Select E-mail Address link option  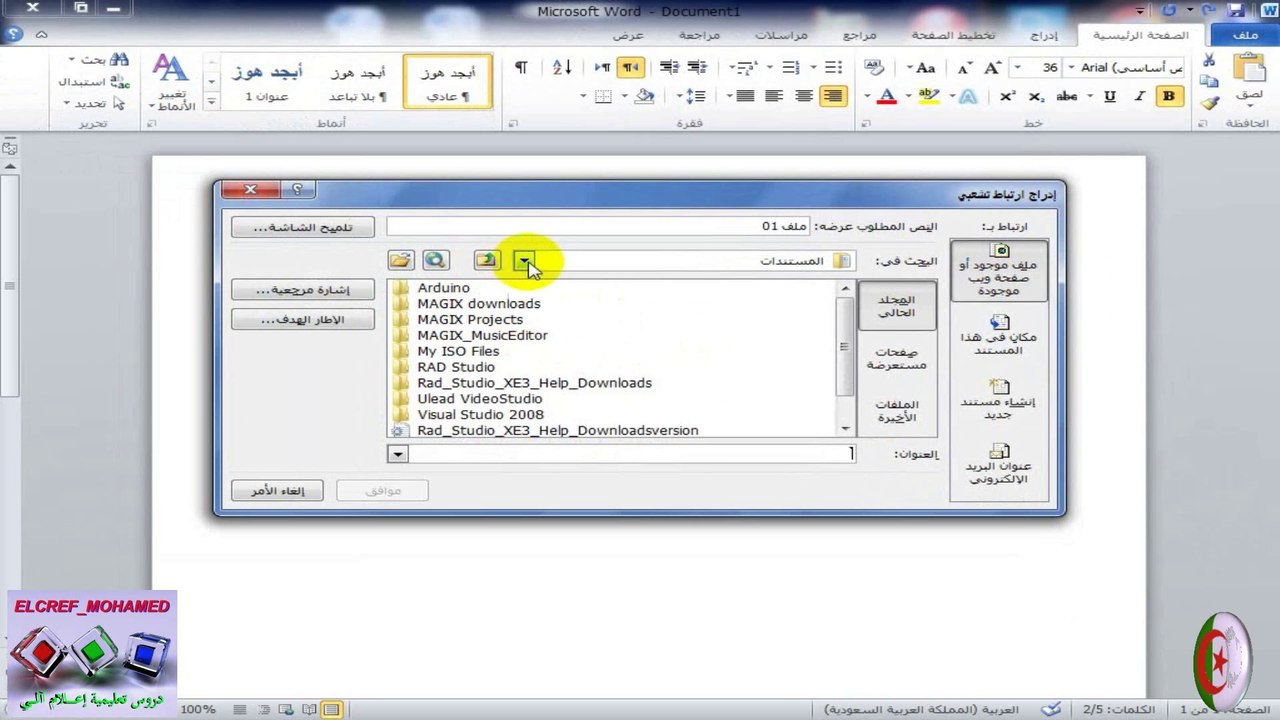click(x=999, y=465)
